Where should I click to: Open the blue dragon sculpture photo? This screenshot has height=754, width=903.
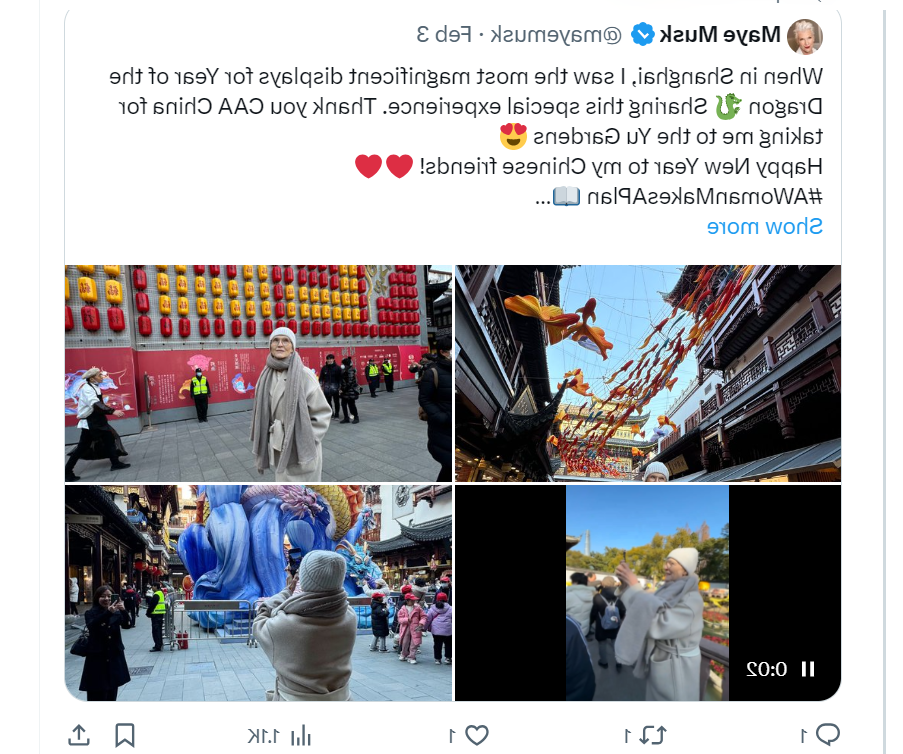[x=259, y=593]
